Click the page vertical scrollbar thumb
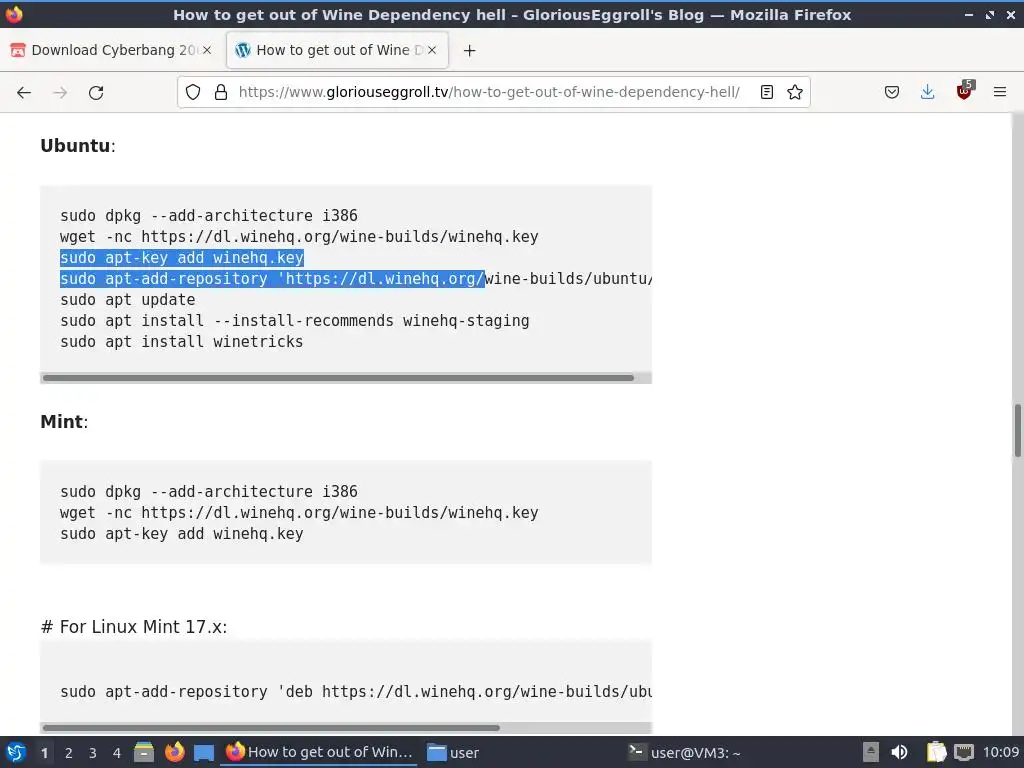1024x768 pixels. tap(1017, 431)
